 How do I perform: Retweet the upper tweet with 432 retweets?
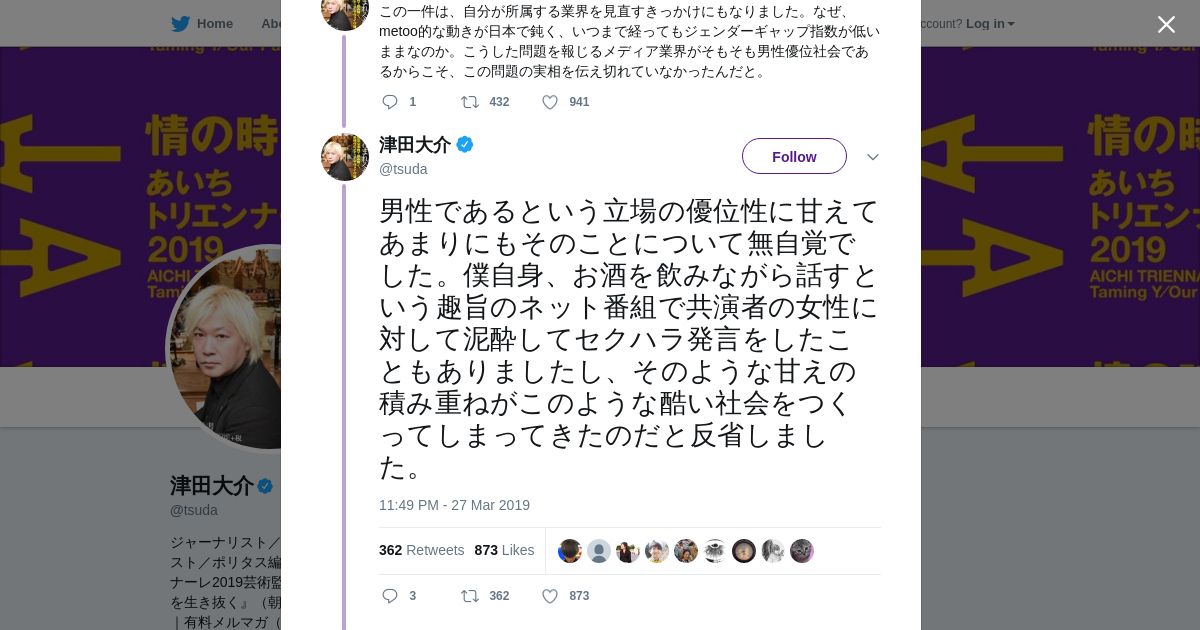(x=469, y=102)
